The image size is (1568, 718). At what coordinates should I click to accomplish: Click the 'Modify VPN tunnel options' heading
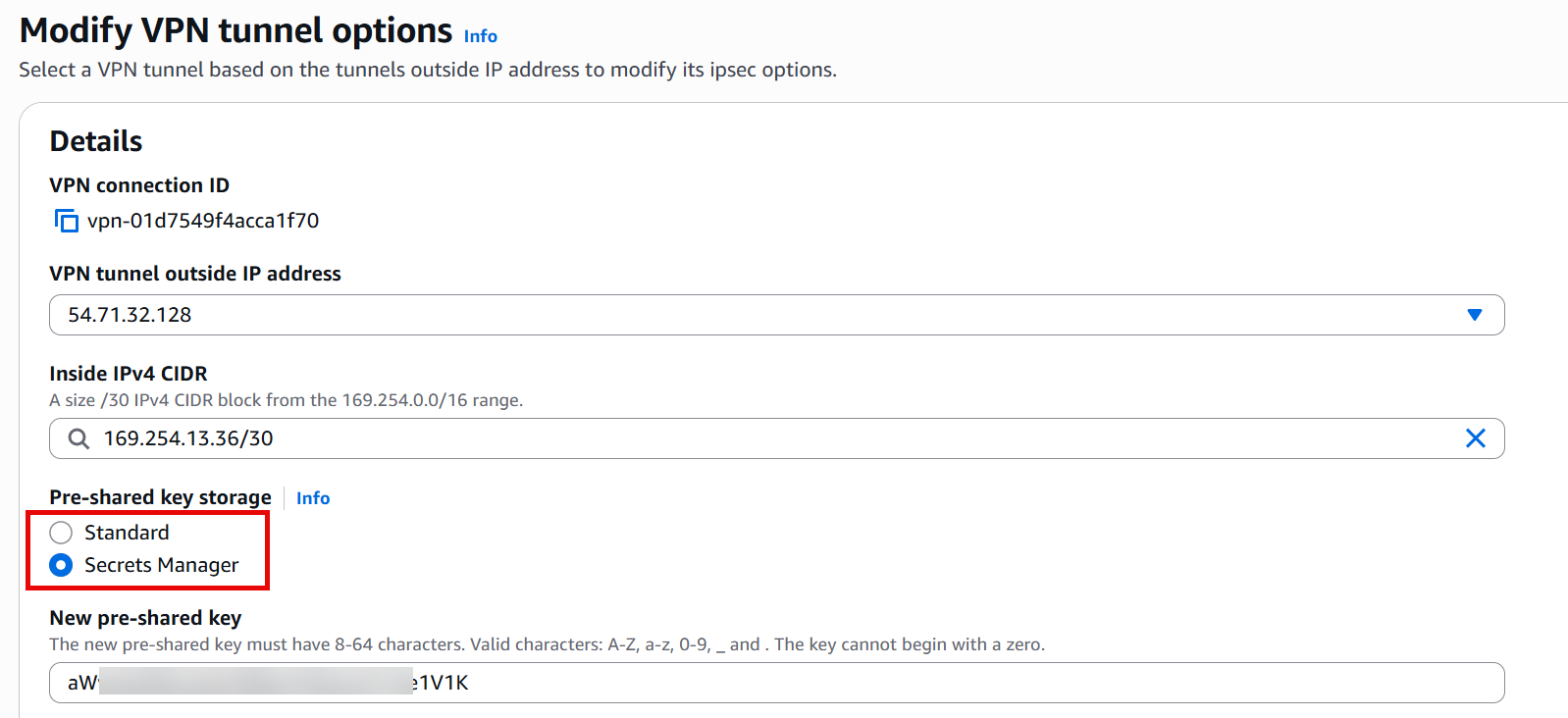point(235,31)
